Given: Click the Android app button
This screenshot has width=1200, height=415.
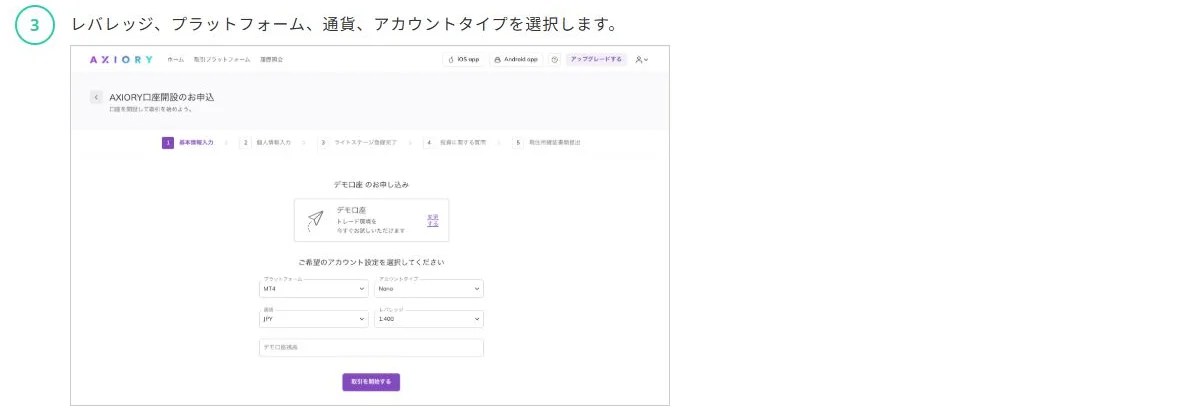Looking at the screenshot, I should point(517,60).
